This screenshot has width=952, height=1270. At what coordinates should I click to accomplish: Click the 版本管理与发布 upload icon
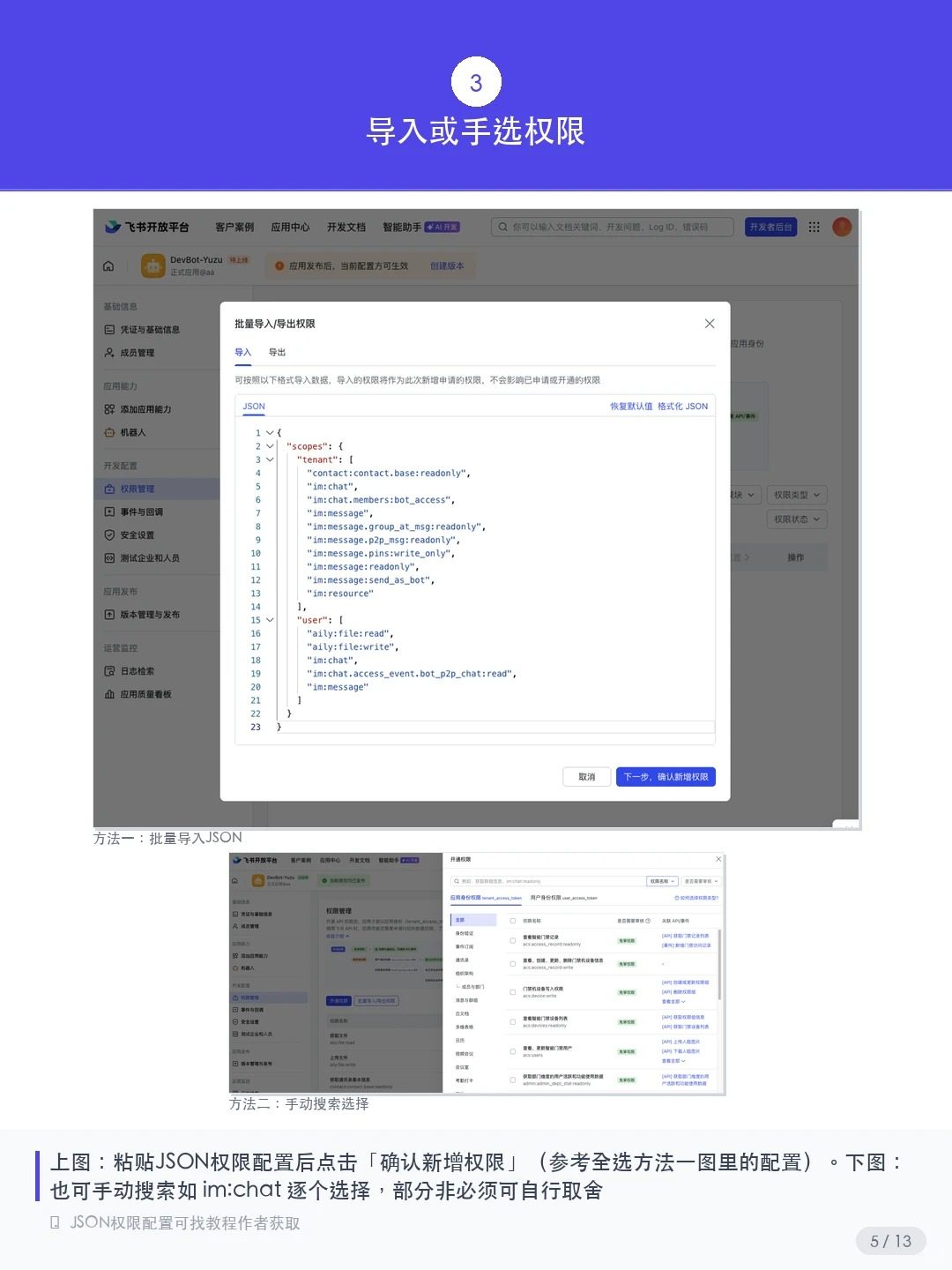109,615
